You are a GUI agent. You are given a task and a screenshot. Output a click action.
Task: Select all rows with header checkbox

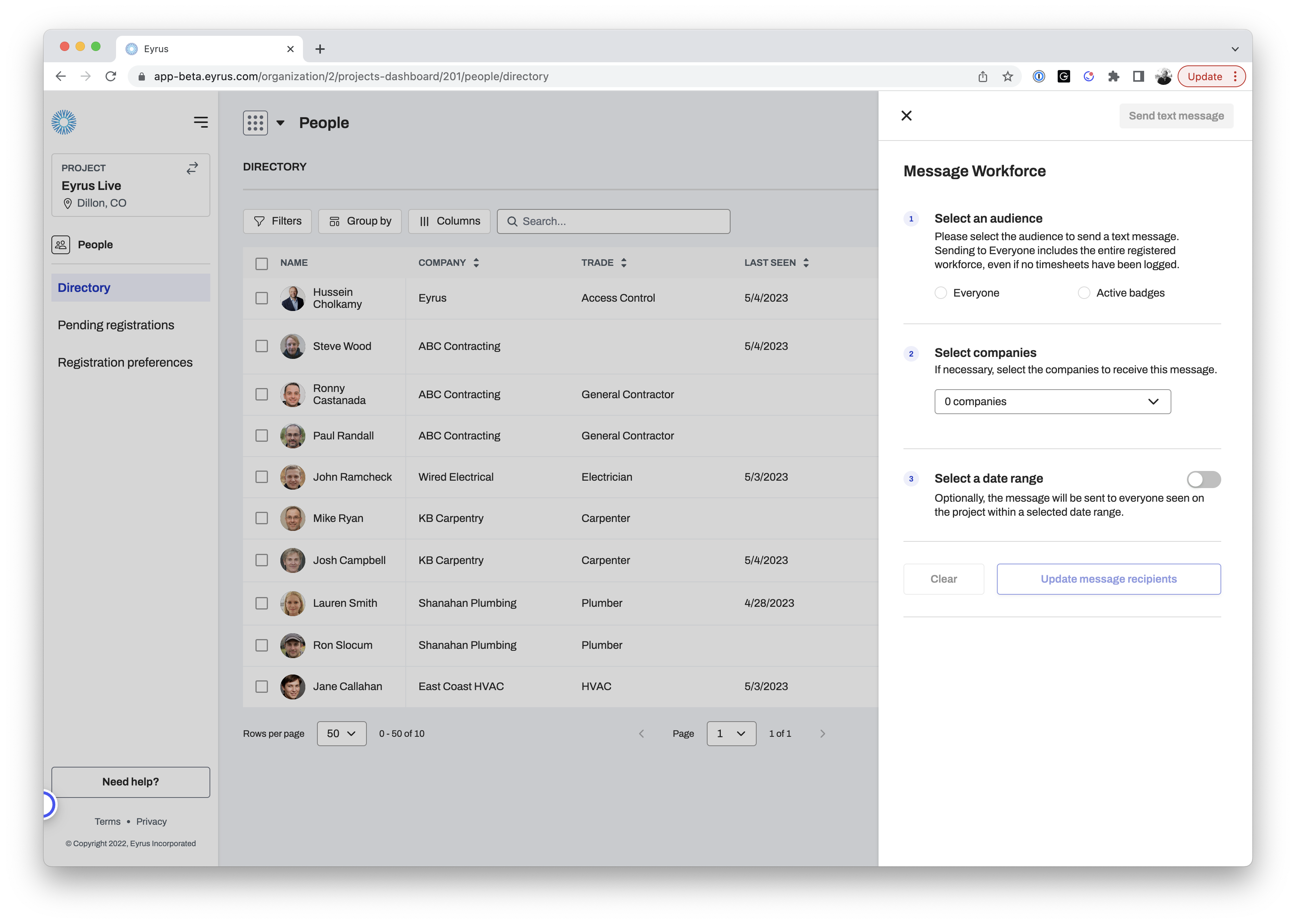pyautogui.click(x=261, y=263)
